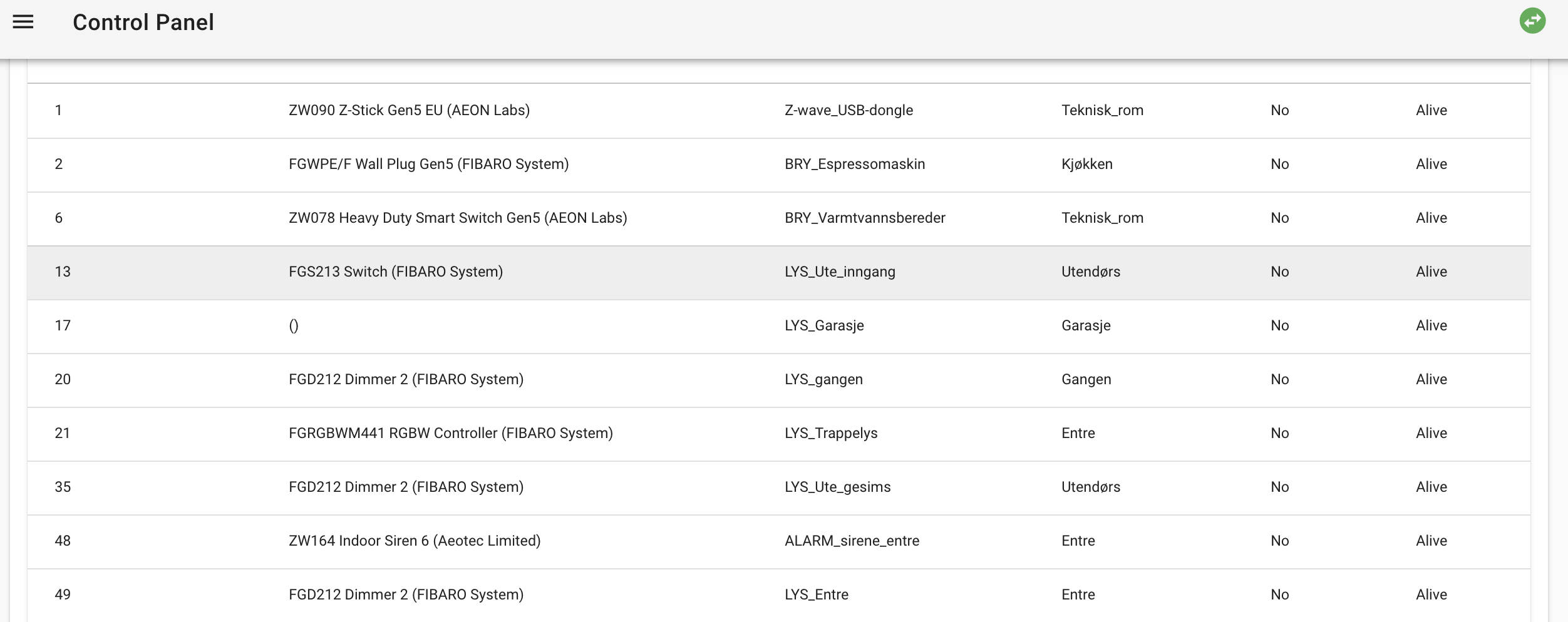Click Teknisk_rom location for Z-wave_USB-dongle
Viewport: 1568px width, 622px height.
point(1102,111)
